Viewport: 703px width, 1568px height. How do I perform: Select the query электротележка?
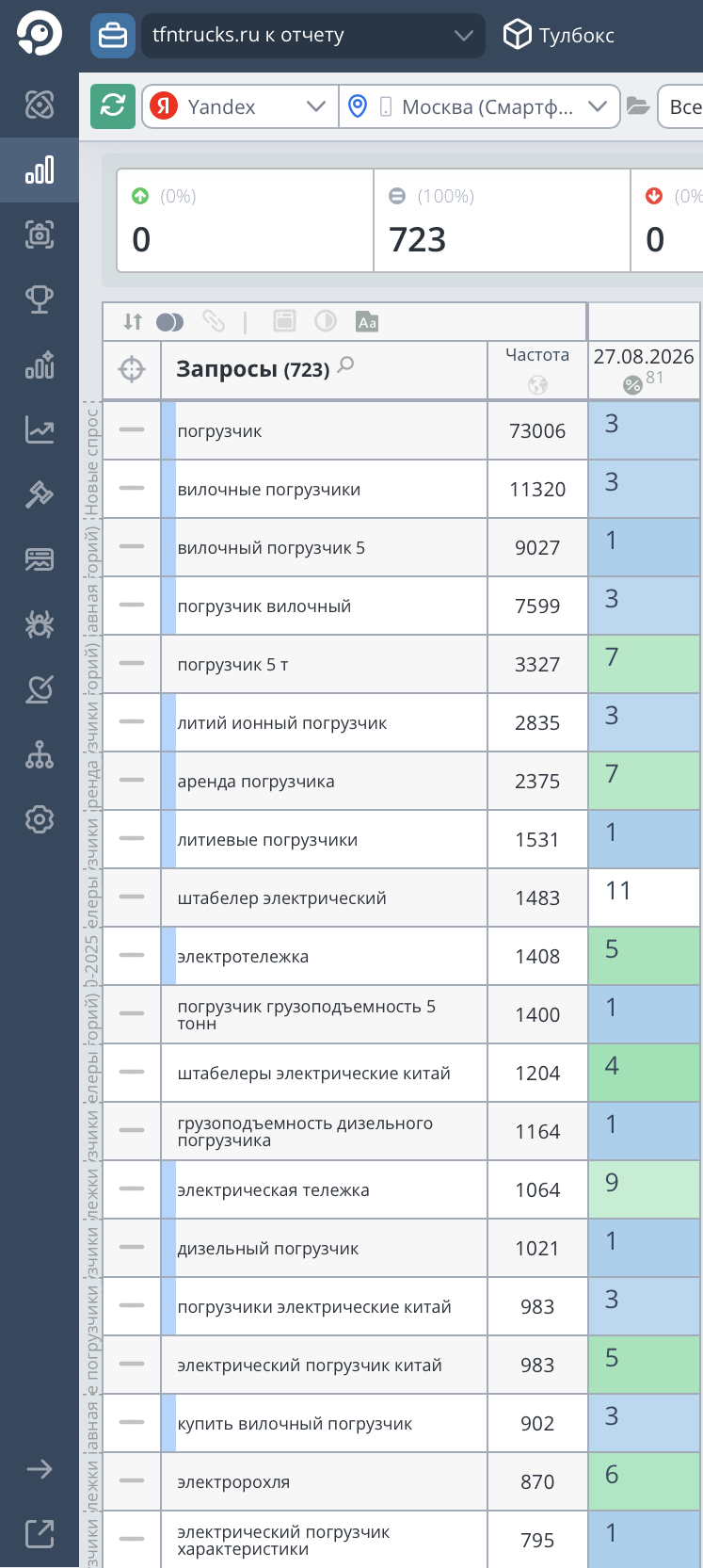243,957
